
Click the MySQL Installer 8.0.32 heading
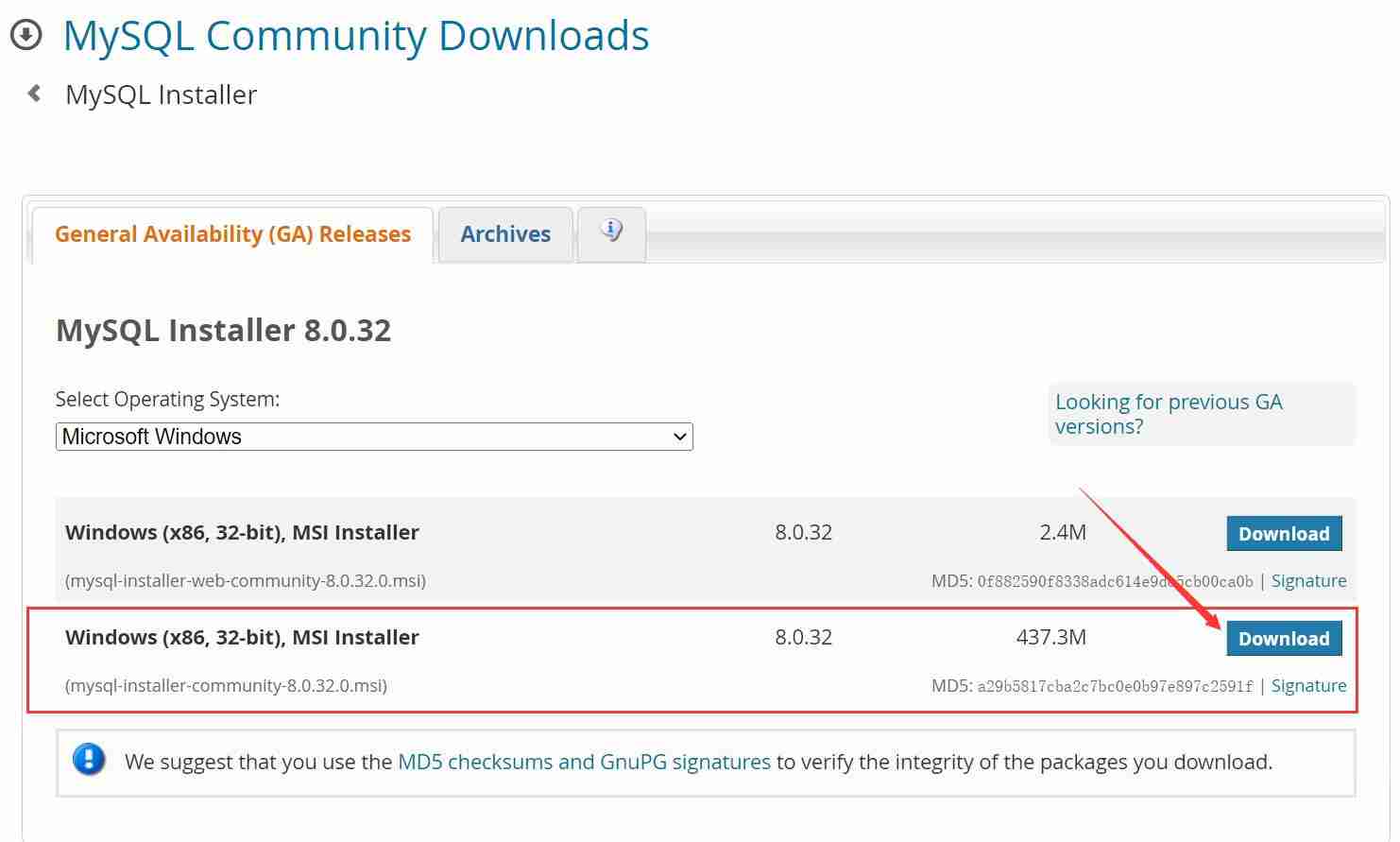pos(223,331)
